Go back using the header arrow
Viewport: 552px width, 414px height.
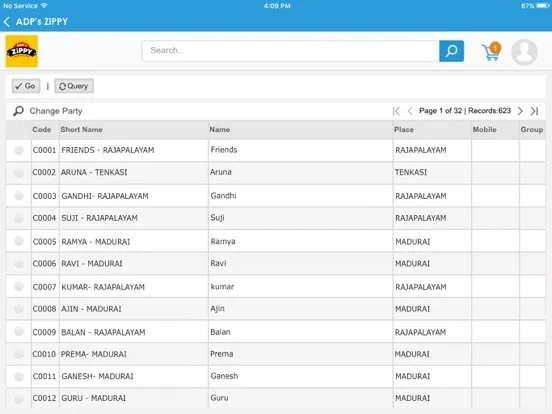tap(7, 22)
